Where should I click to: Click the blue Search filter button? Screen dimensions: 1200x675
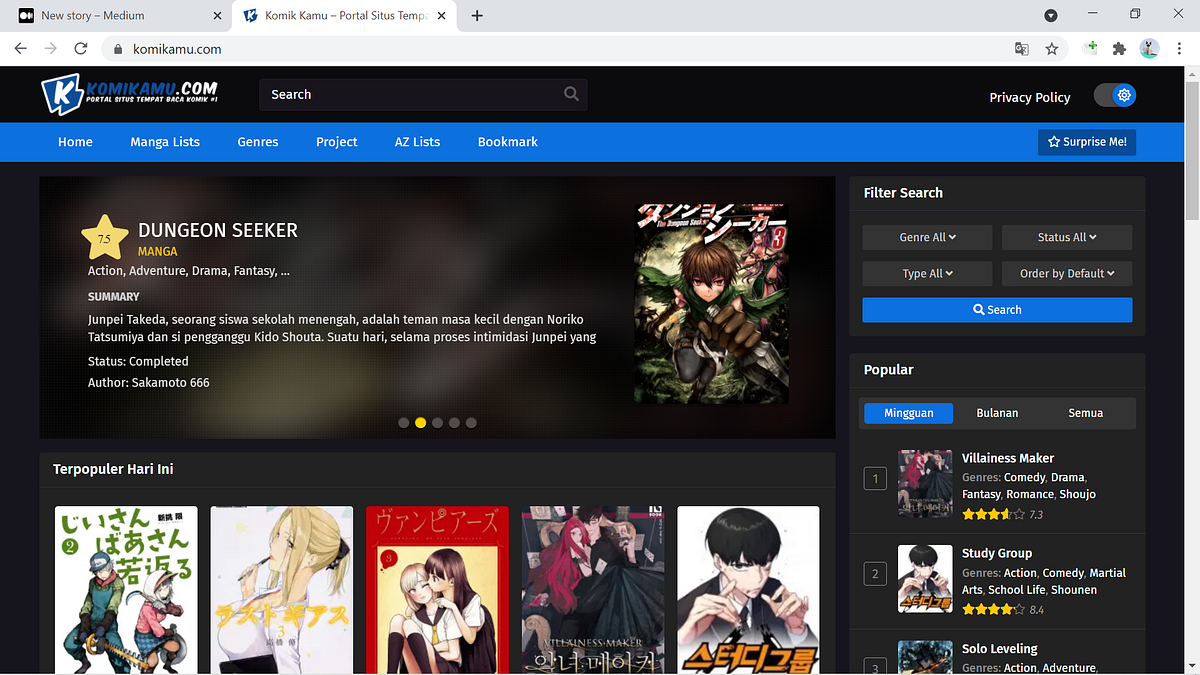(997, 310)
